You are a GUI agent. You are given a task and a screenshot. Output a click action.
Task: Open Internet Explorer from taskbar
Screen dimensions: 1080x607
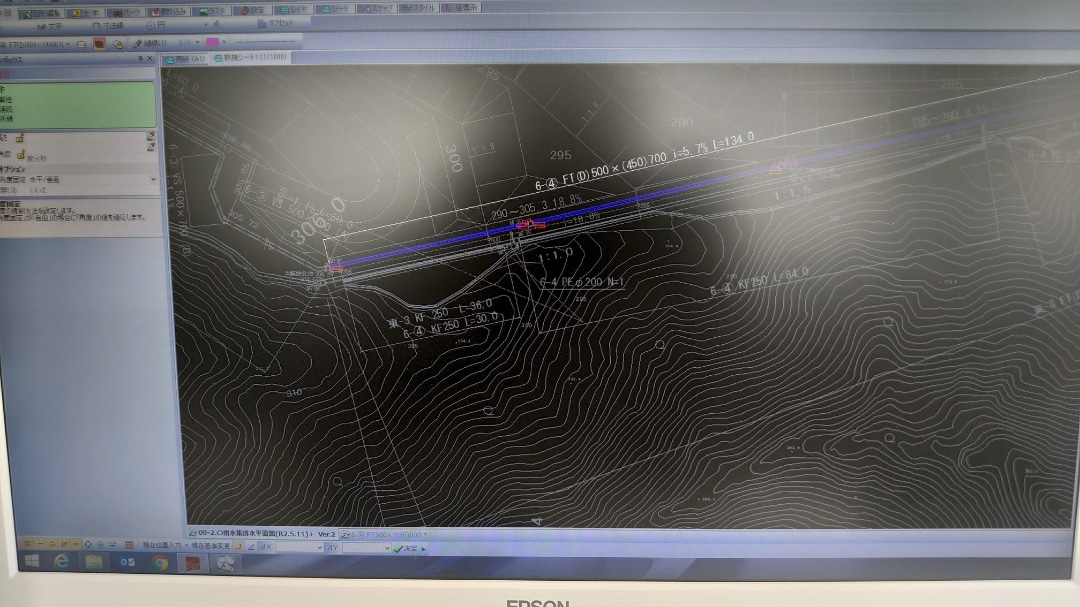(x=62, y=562)
